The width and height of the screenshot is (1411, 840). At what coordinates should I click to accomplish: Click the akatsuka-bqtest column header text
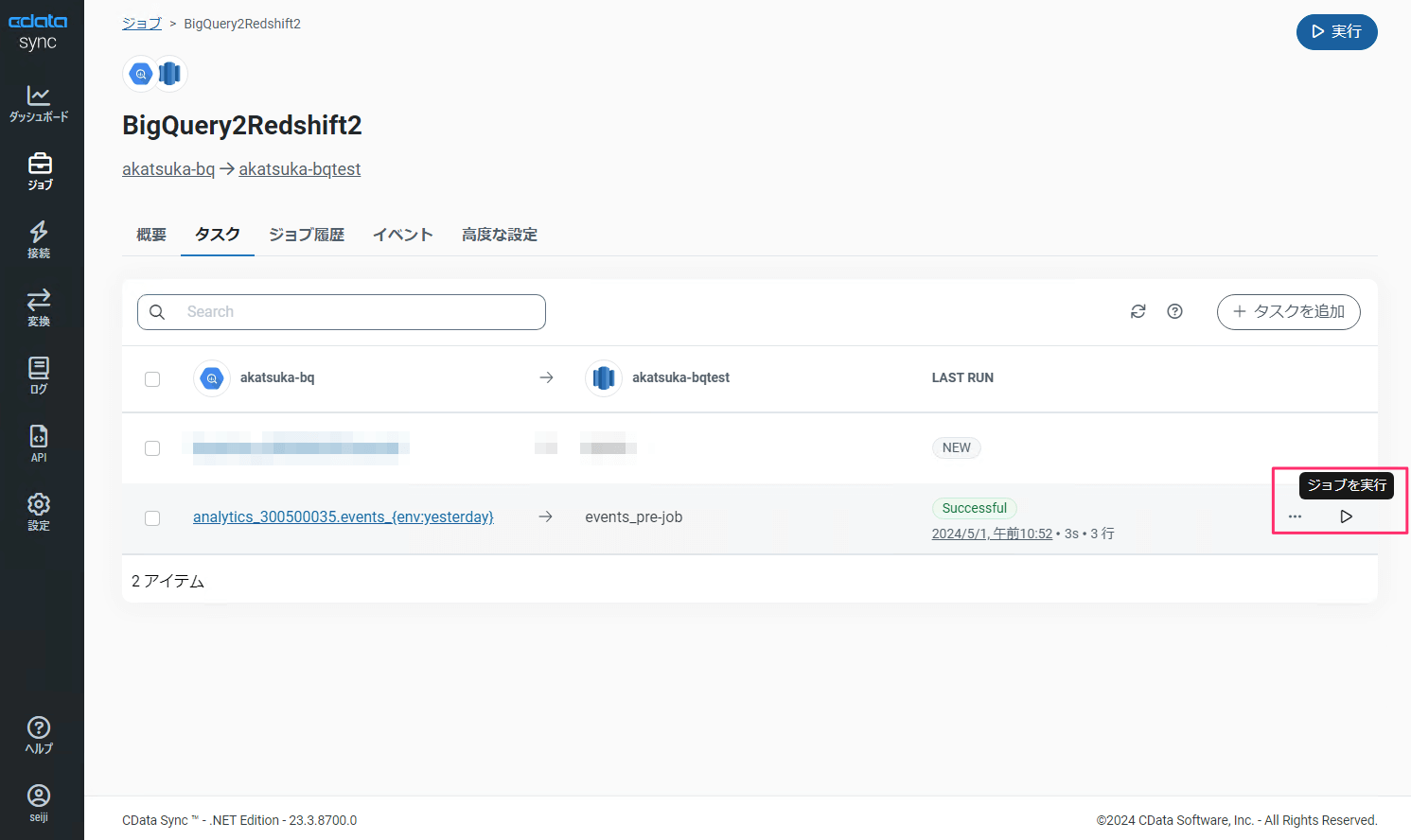(x=680, y=377)
